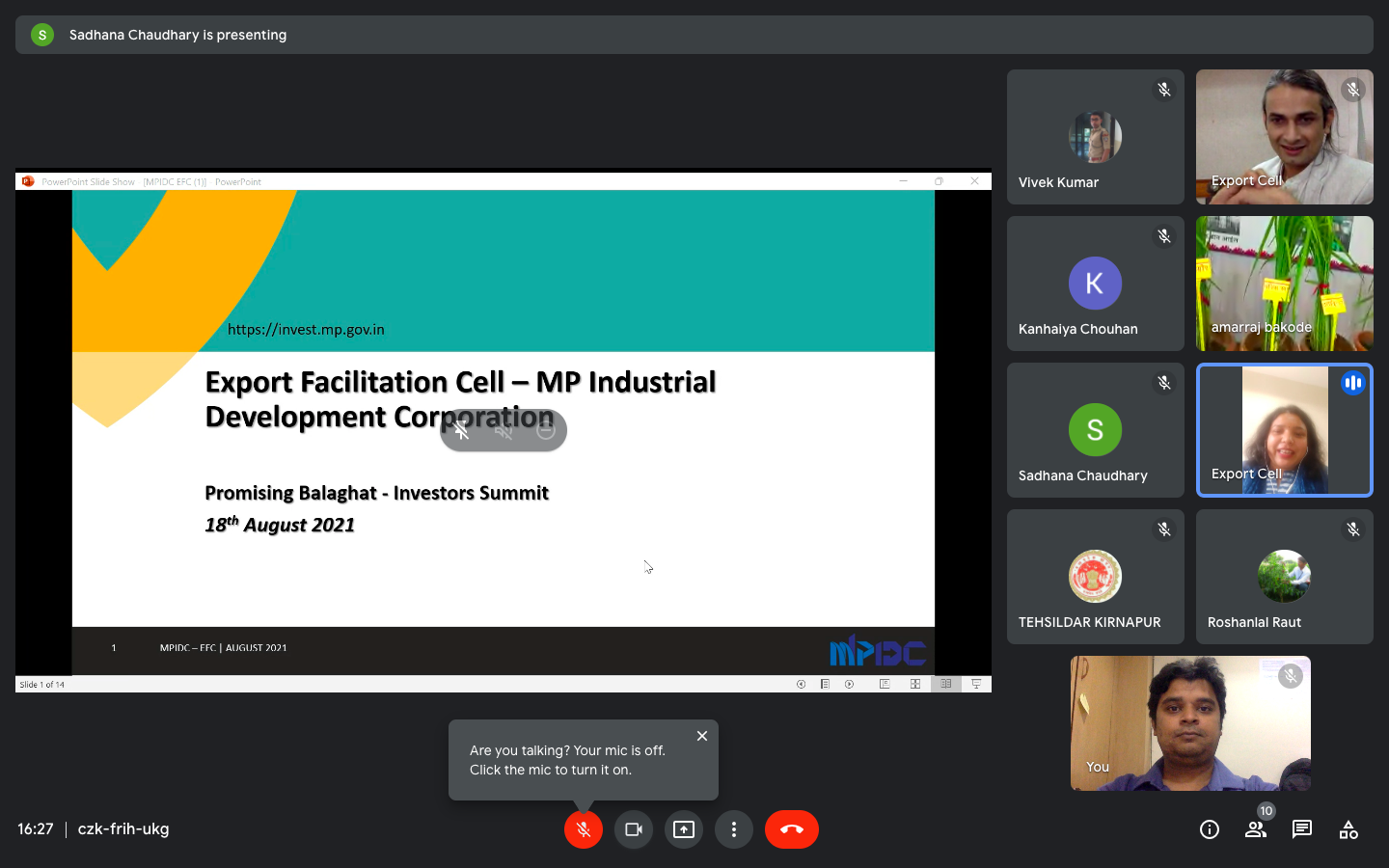Click the speaking Export Cell highlighted tile
Viewport: 1389px width, 868px height.
coord(1285,430)
